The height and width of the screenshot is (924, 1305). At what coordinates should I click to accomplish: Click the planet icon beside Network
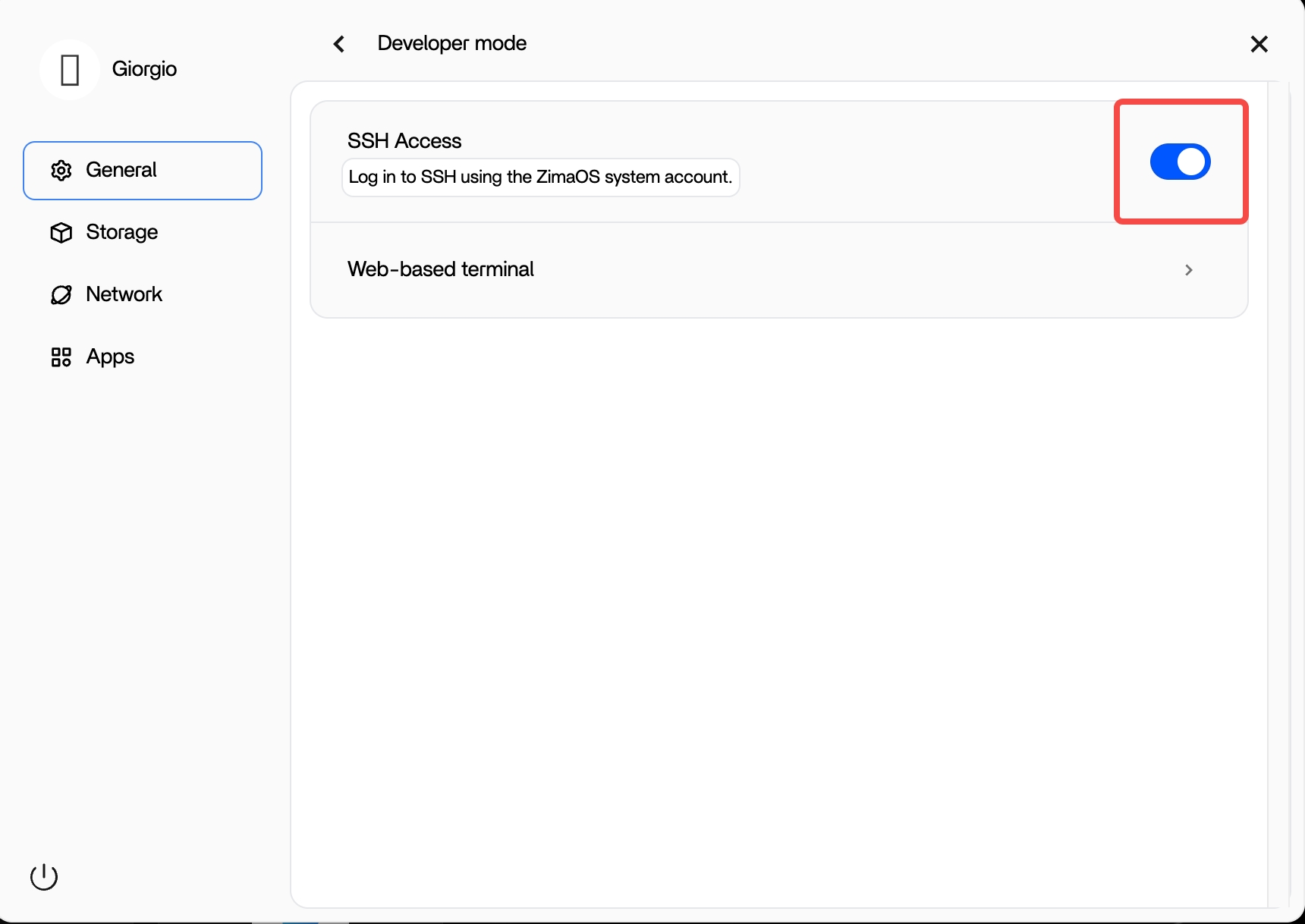click(x=61, y=295)
